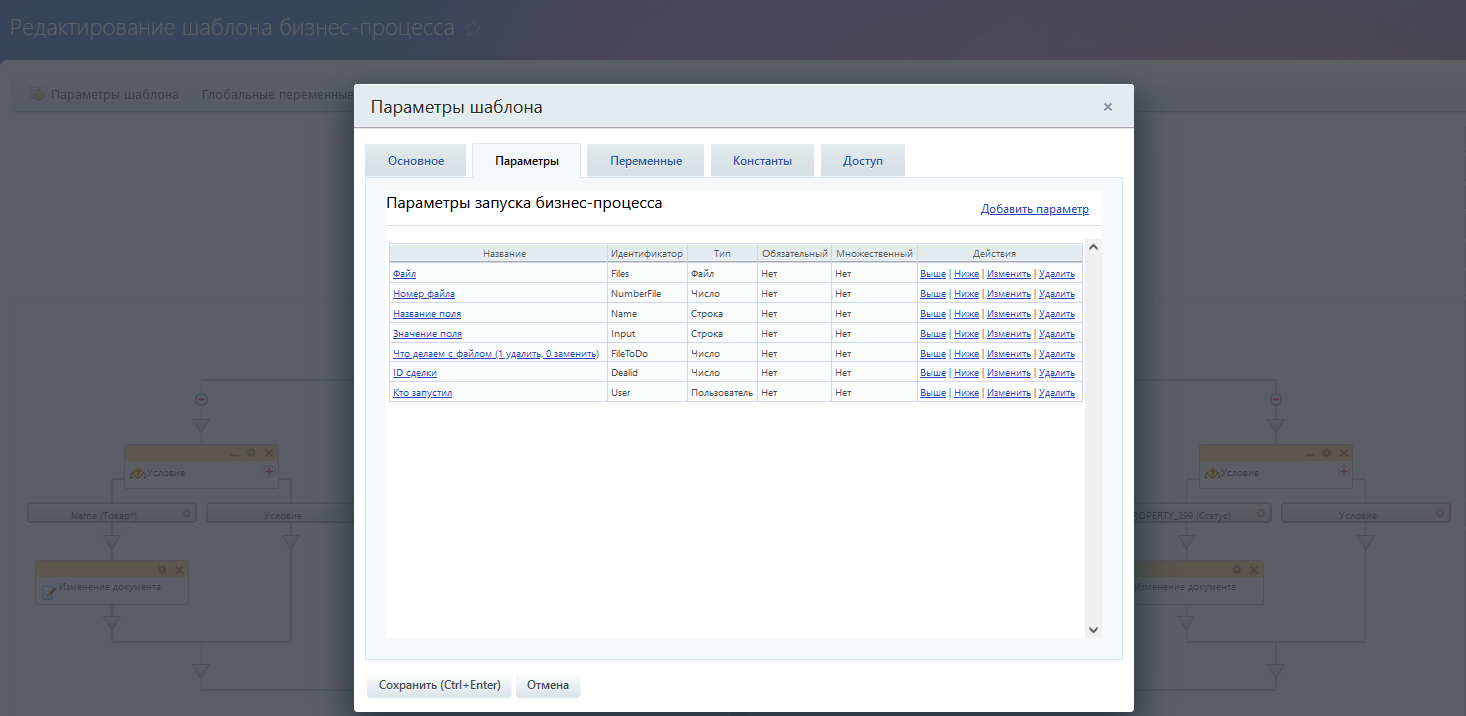This screenshot has width=1466, height=716.
Task: Select the Константы tab
Action: (x=762, y=161)
